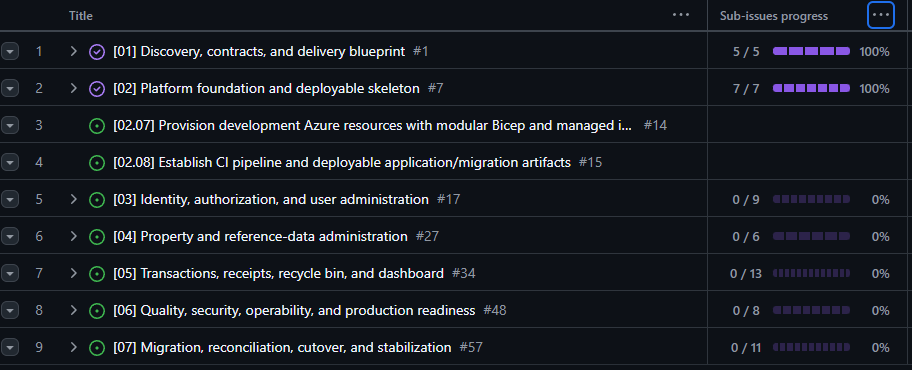Open issue [02.07] Provision development Azure resources
912x370 pixels.
point(373,125)
